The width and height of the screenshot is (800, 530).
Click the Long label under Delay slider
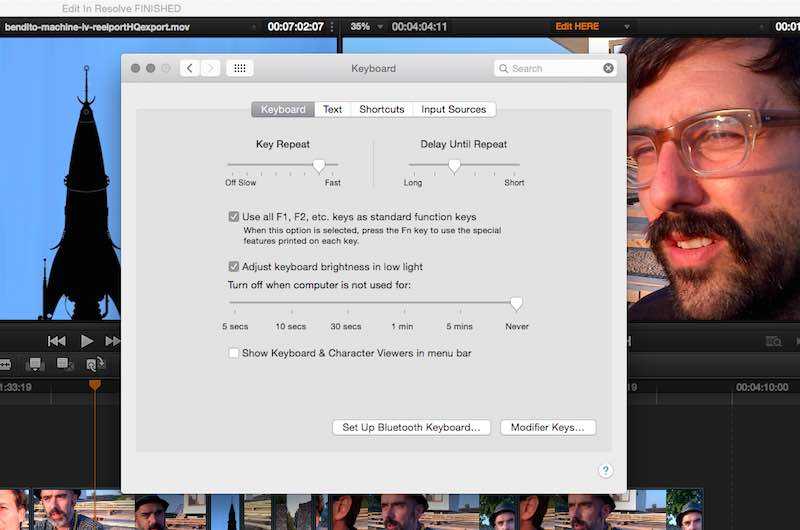click(x=413, y=183)
